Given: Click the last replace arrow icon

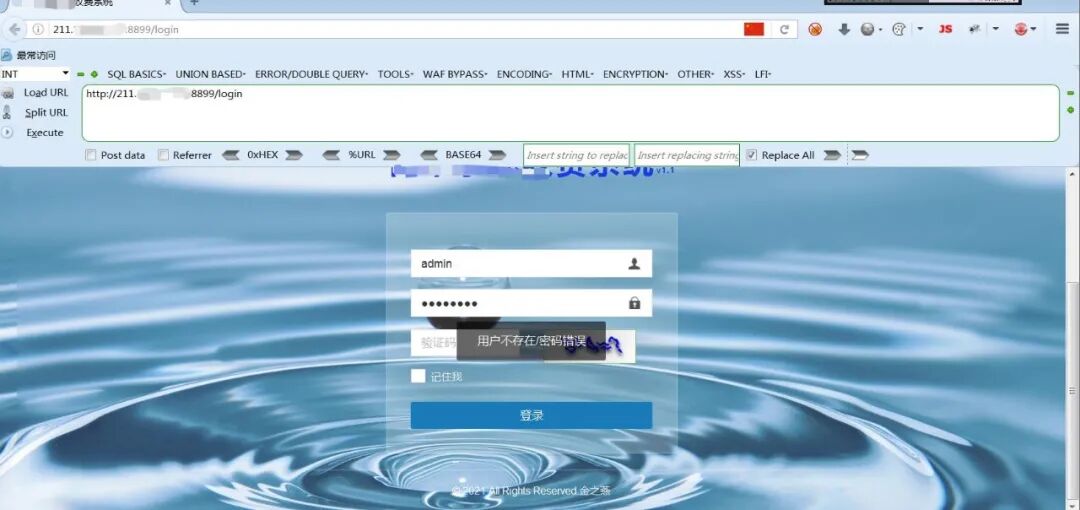Looking at the screenshot, I should [x=860, y=155].
